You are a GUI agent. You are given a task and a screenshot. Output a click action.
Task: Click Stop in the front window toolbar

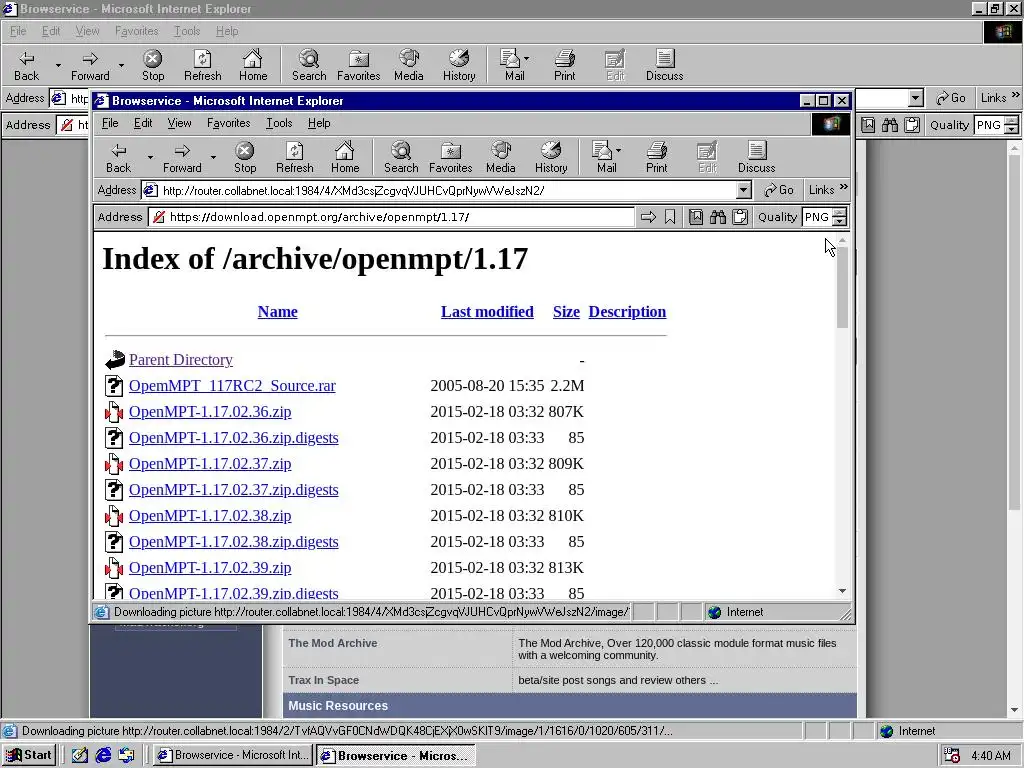[245, 158]
